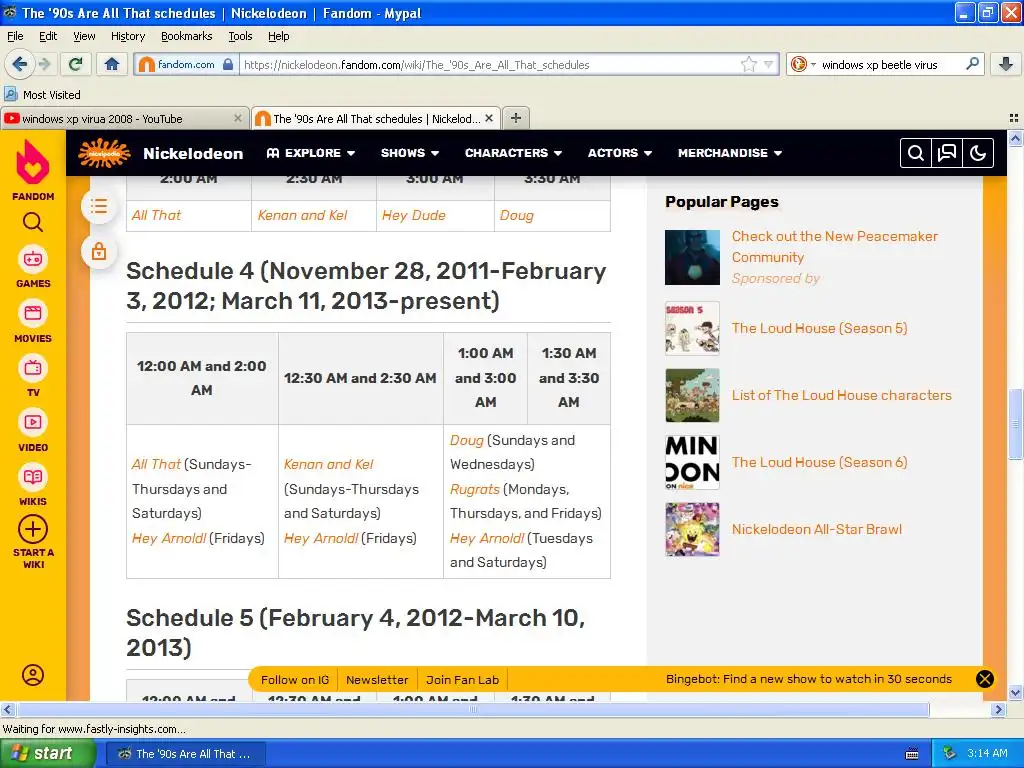Expand the Explore dropdown

click(x=311, y=153)
